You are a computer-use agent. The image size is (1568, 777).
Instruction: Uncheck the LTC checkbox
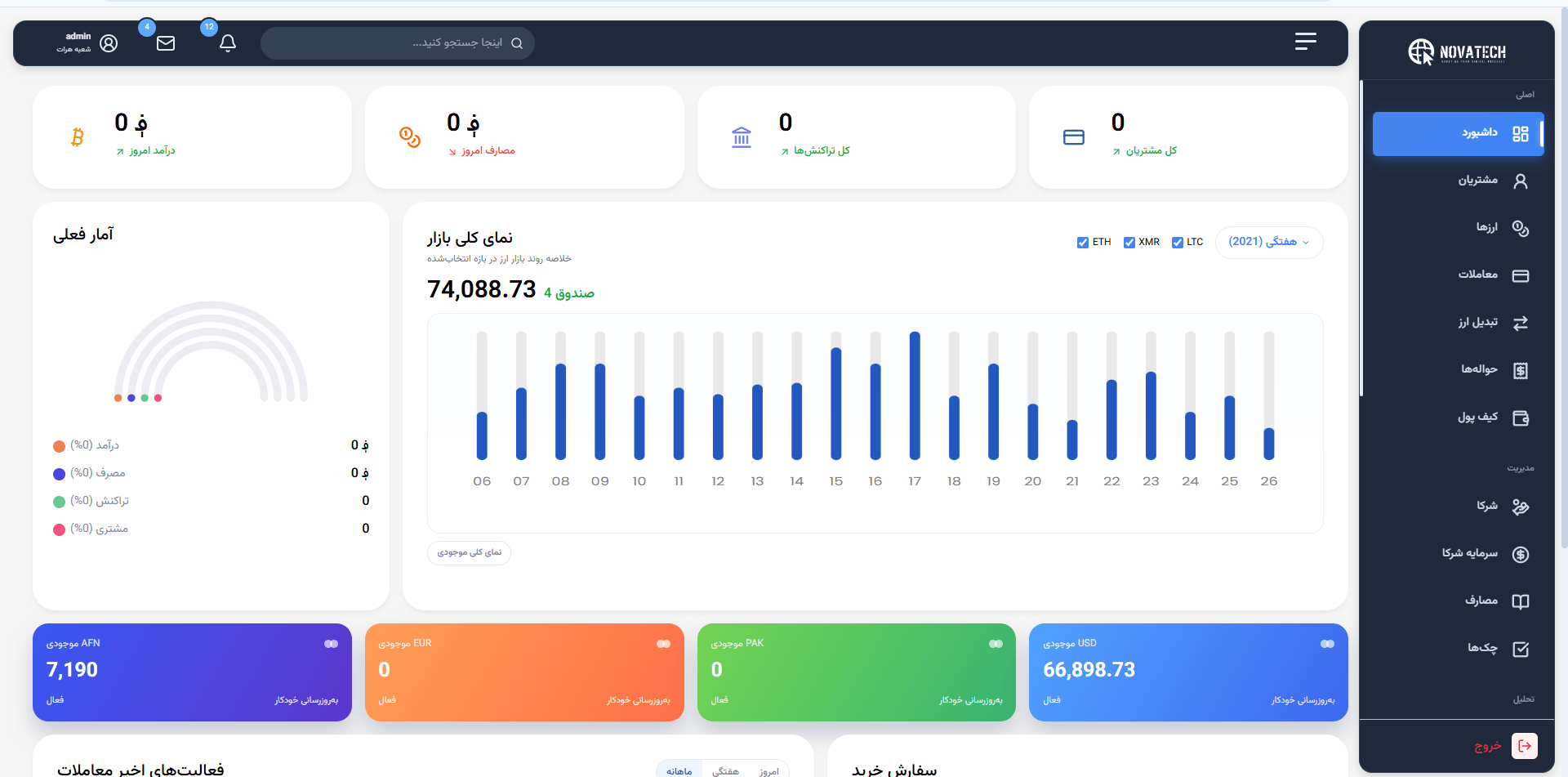click(x=1178, y=243)
